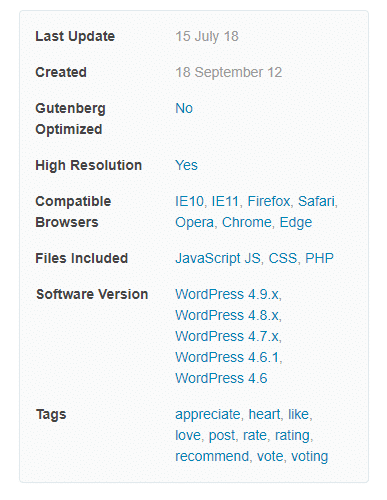Click the 'Tags' label
387x500 pixels.
[x=51, y=414]
